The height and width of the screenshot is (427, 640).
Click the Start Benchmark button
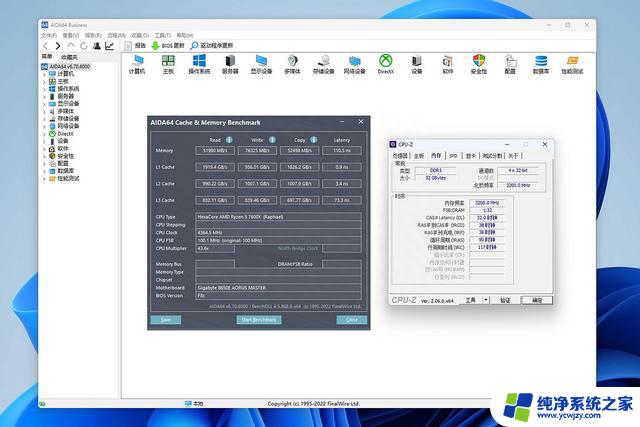pyautogui.click(x=259, y=320)
